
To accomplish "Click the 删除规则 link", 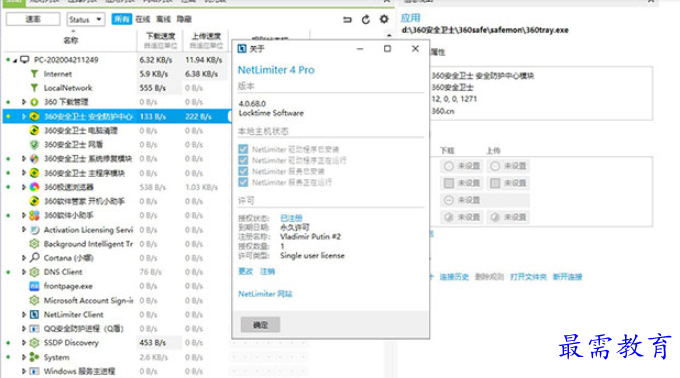I will coord(489,277).
